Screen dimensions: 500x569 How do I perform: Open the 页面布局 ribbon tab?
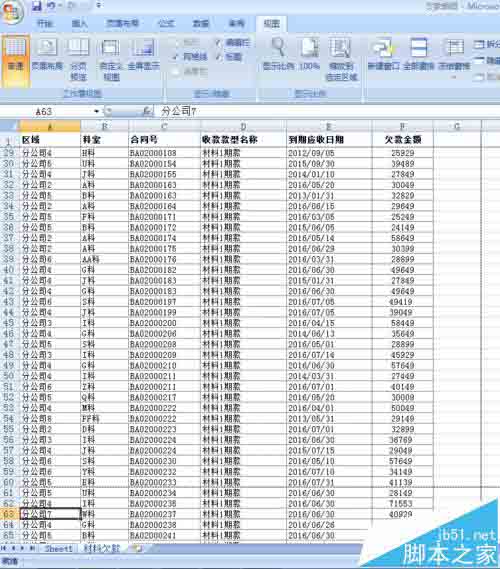tap(122, 24)
